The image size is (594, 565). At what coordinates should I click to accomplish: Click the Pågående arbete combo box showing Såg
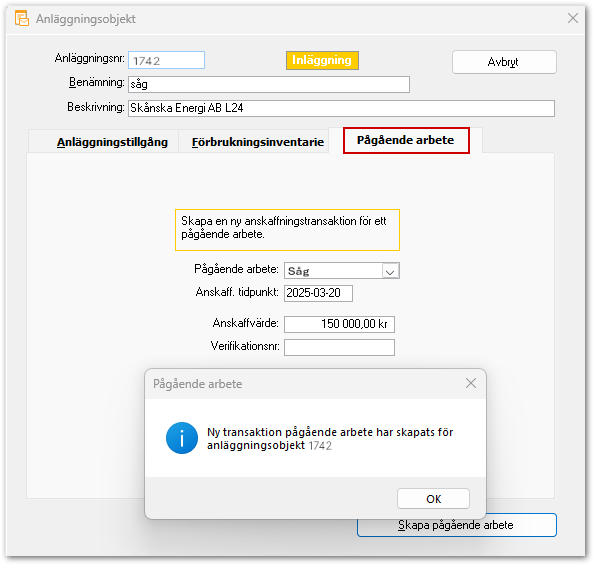click(x=342, y=271)
